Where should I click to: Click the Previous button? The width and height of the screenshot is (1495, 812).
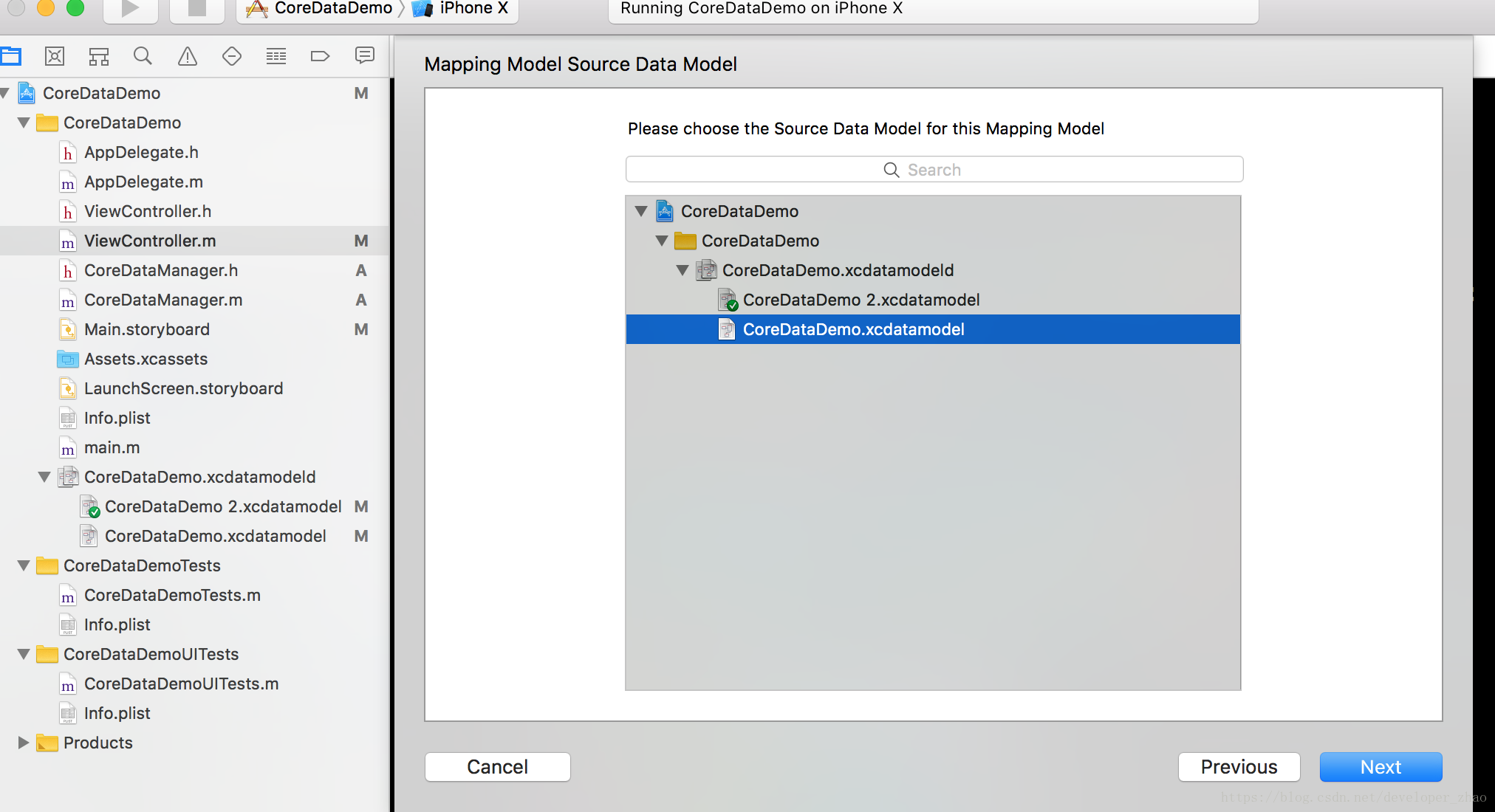tap(1239, 767)
